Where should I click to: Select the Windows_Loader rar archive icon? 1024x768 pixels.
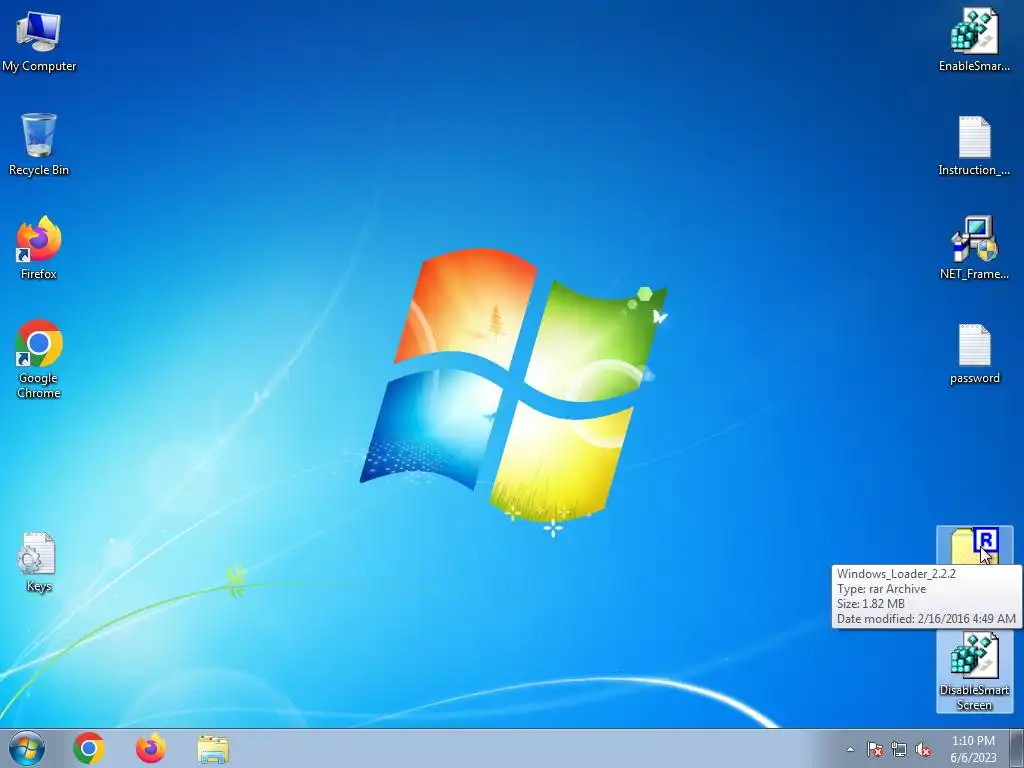(974, 546)
